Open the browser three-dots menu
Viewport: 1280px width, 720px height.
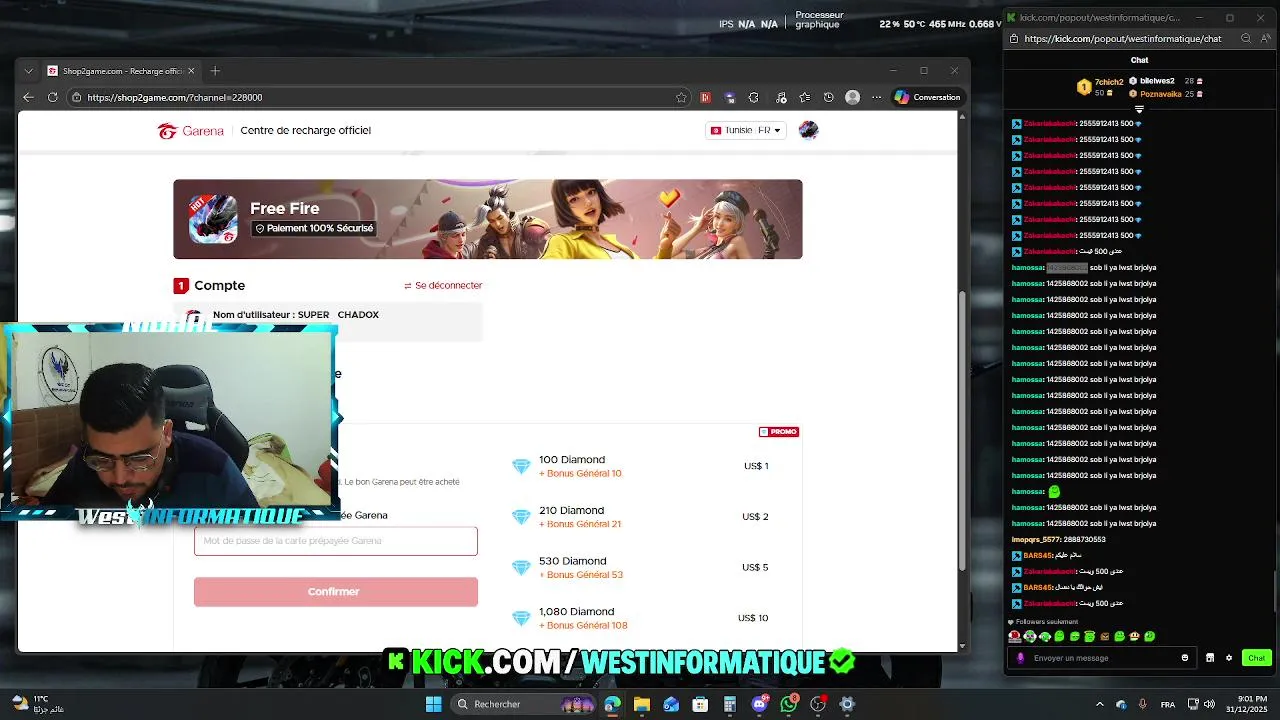(877, 97)
